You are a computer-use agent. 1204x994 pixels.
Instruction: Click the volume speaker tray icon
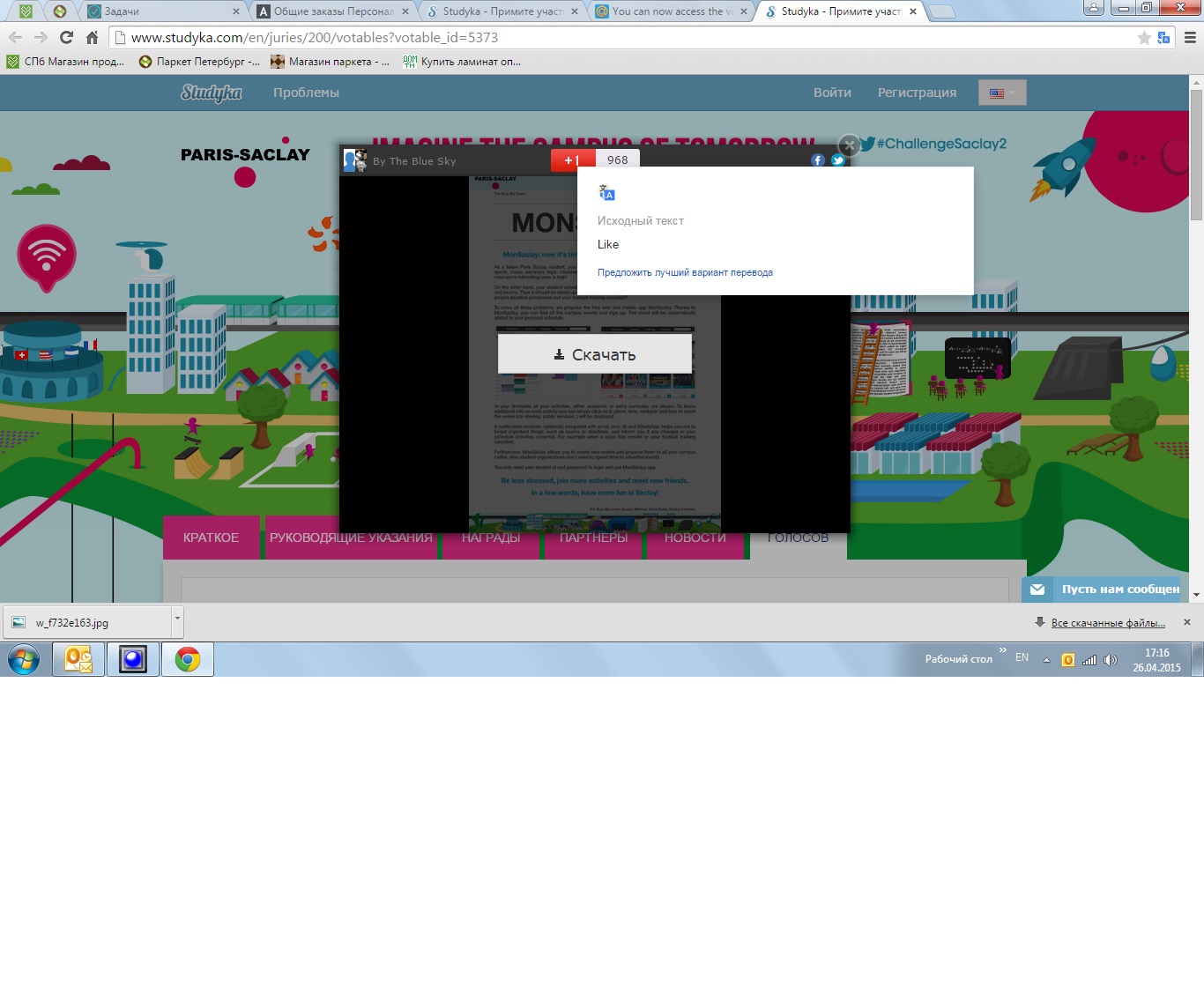pyautogui.click(x=1111, y=660)
